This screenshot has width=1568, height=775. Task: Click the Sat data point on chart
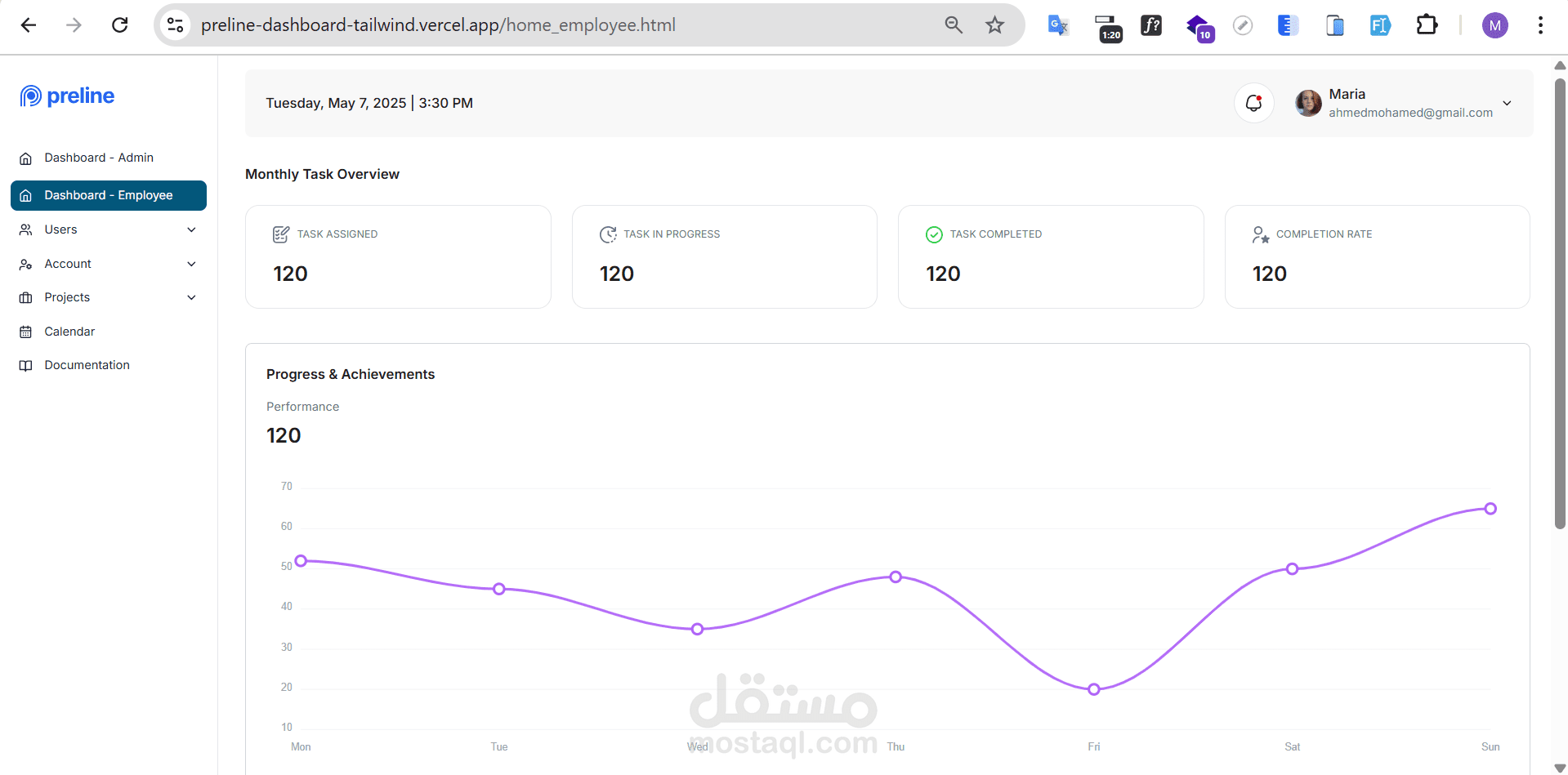(1292, 568)
